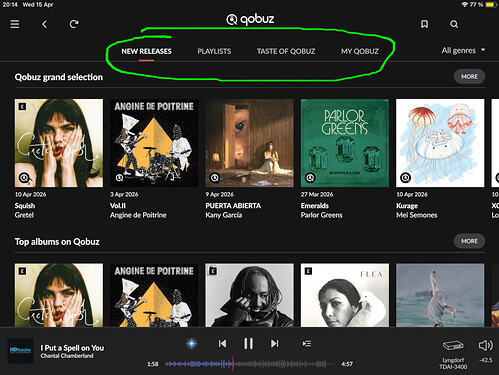The height and width of the screenshot is (375, 499).
Task: Click the Vol.II album title
Action: click(118, 206)
